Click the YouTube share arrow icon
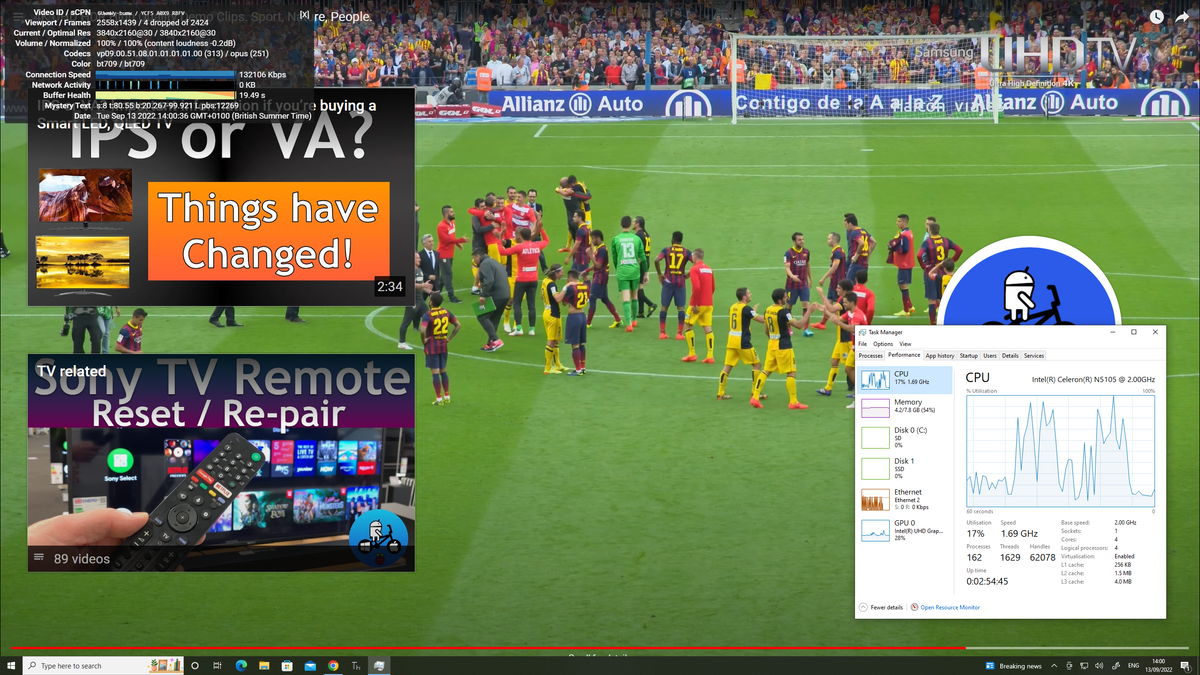This screenshot has height=675, width=1200. [x=1184, y=17]
